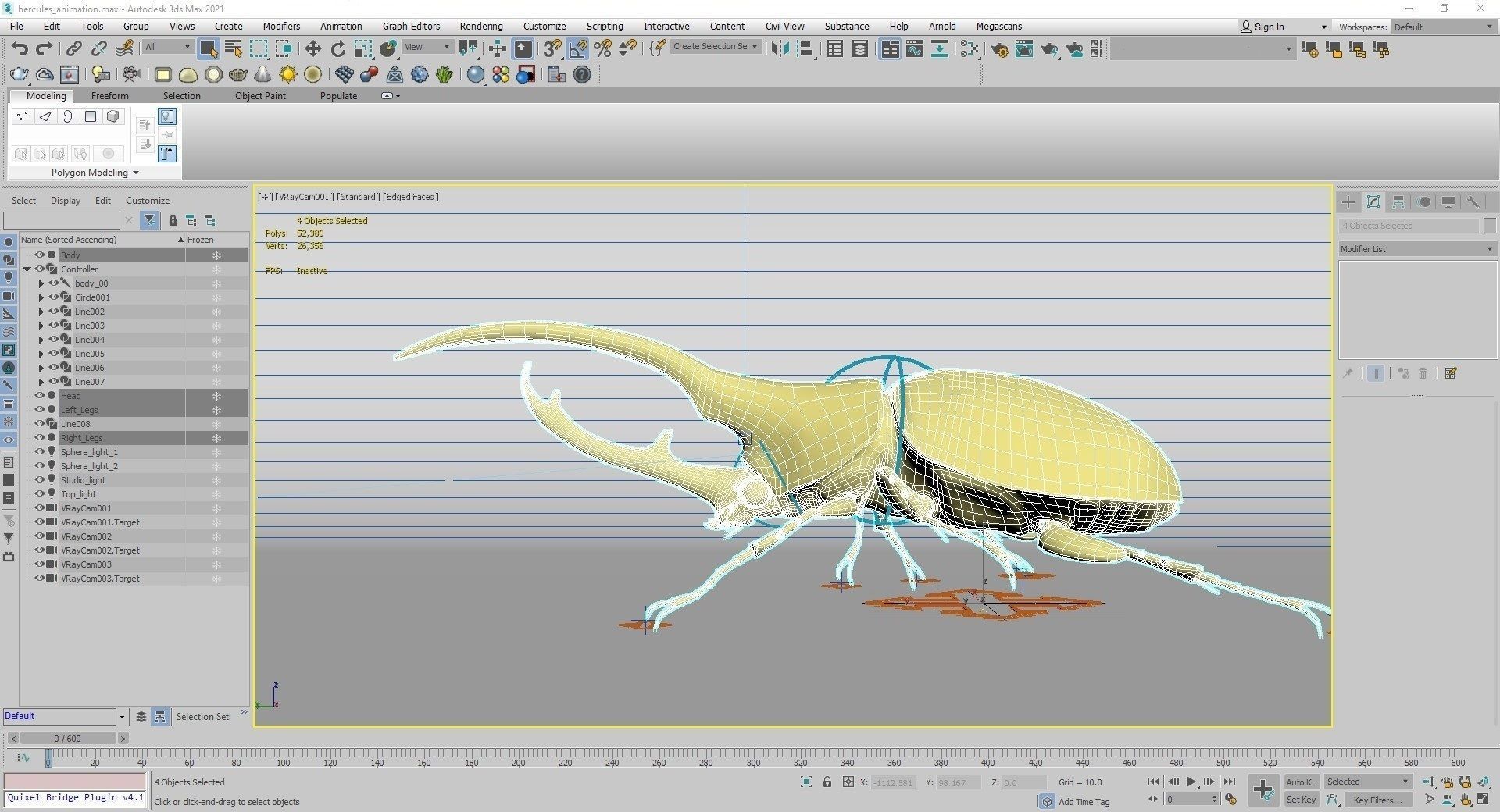
Task: Open the Hierarchy command panel tab
Action: [1398, 202]
